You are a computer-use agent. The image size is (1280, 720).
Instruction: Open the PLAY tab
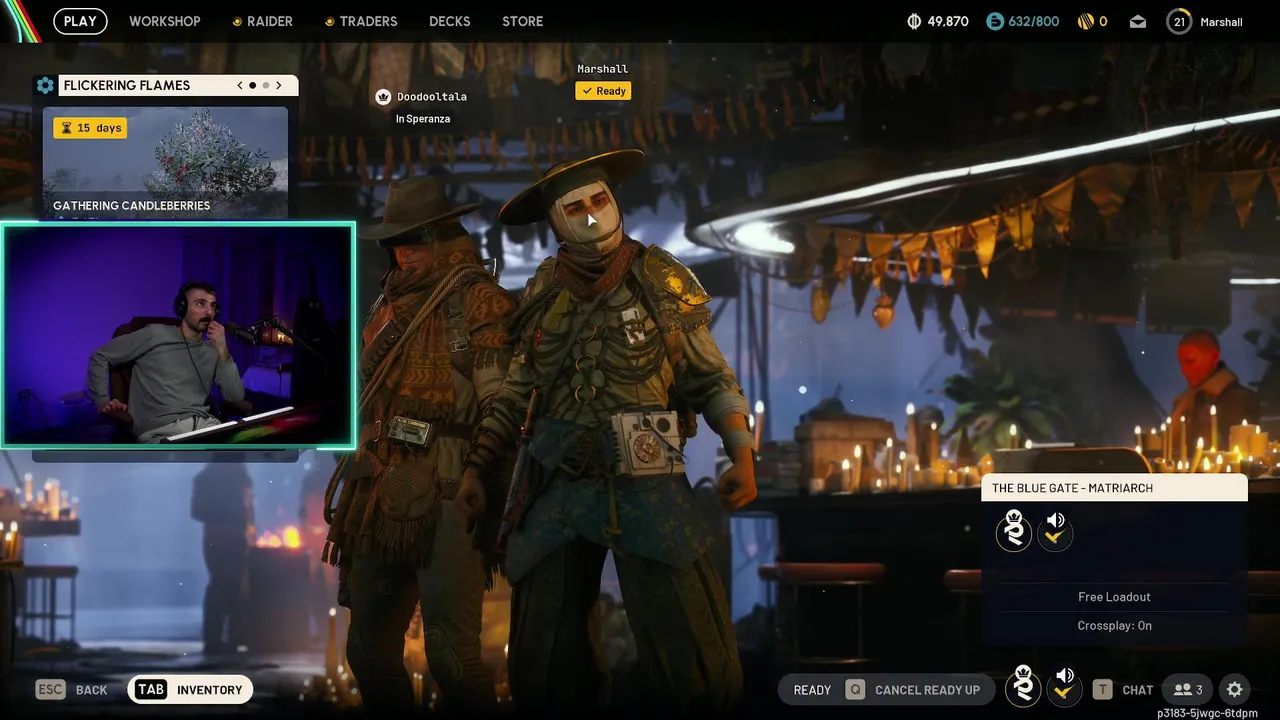[80, 21]
